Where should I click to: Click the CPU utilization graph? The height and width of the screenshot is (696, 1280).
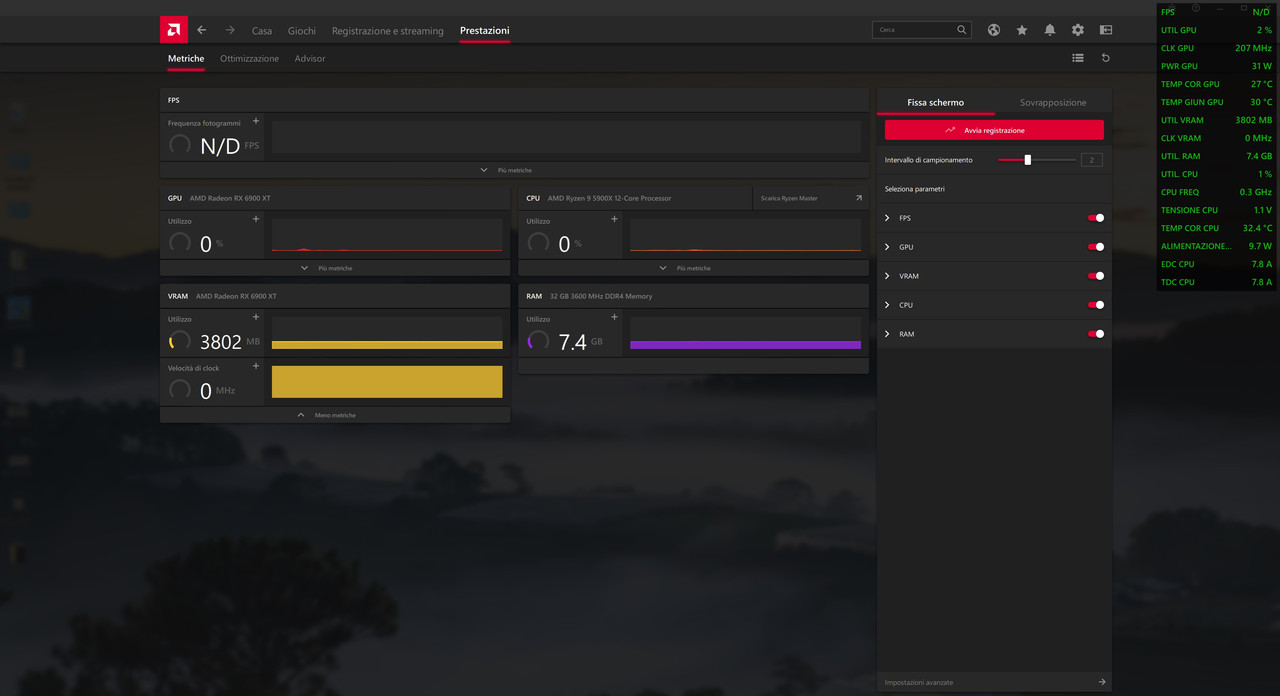[745, 235]
